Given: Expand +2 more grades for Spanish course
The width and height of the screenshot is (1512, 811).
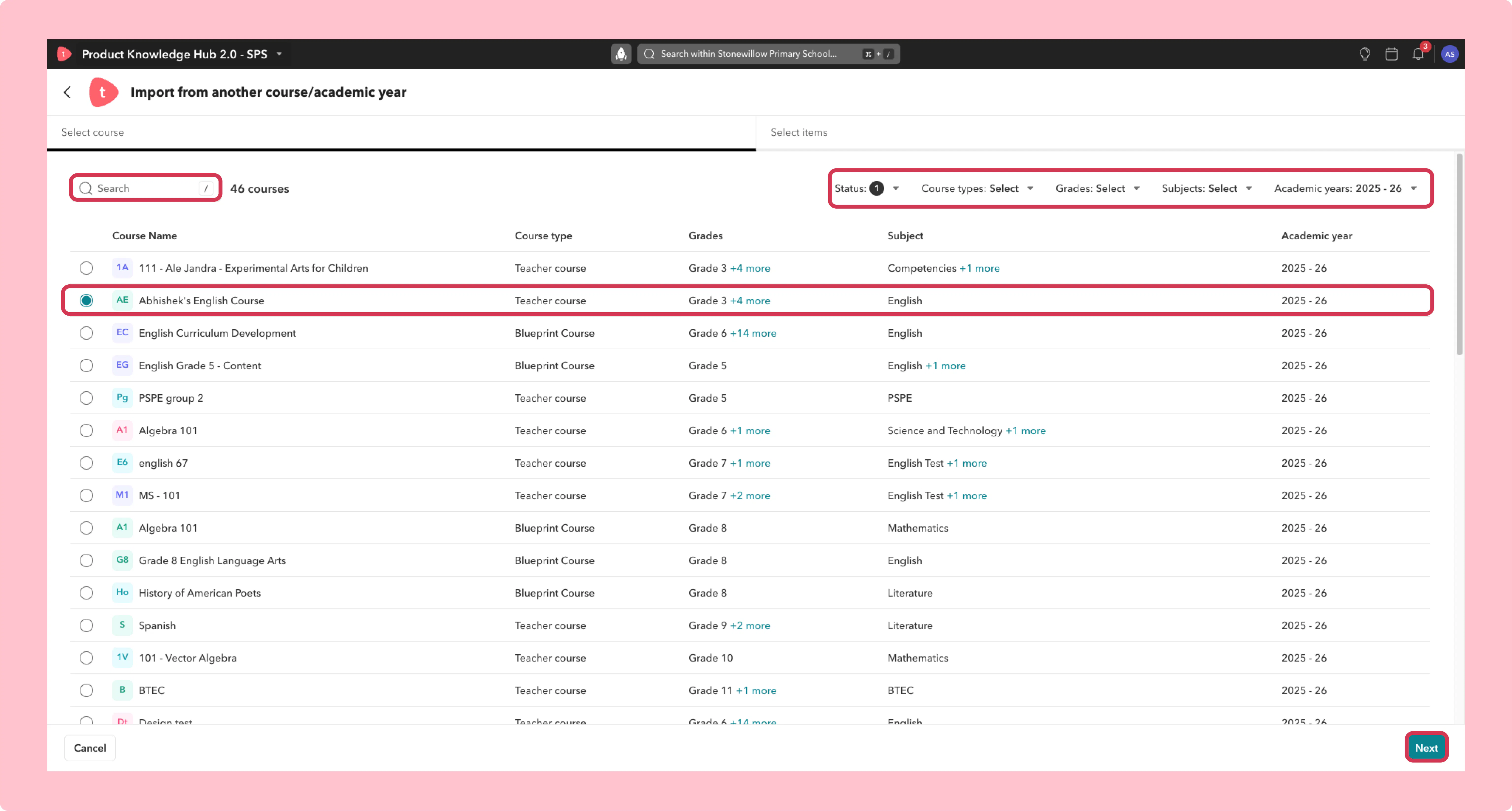Looking at the screenshot, I should tap(750, 626).
